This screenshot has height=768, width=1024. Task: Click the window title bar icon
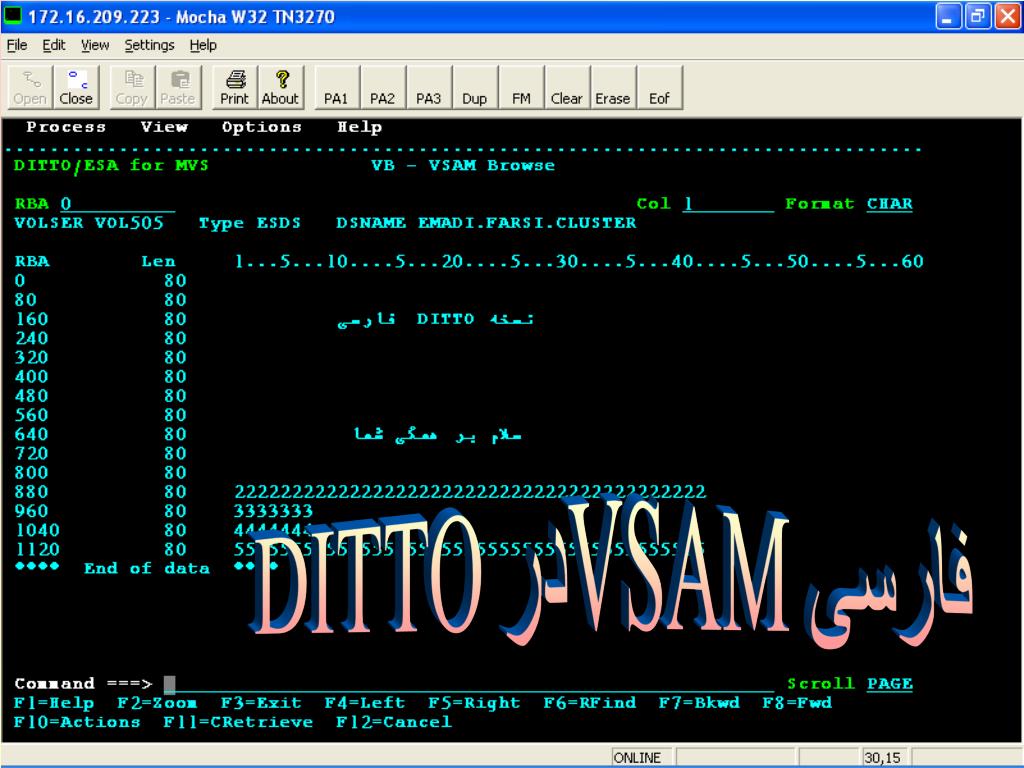[13, 16]
